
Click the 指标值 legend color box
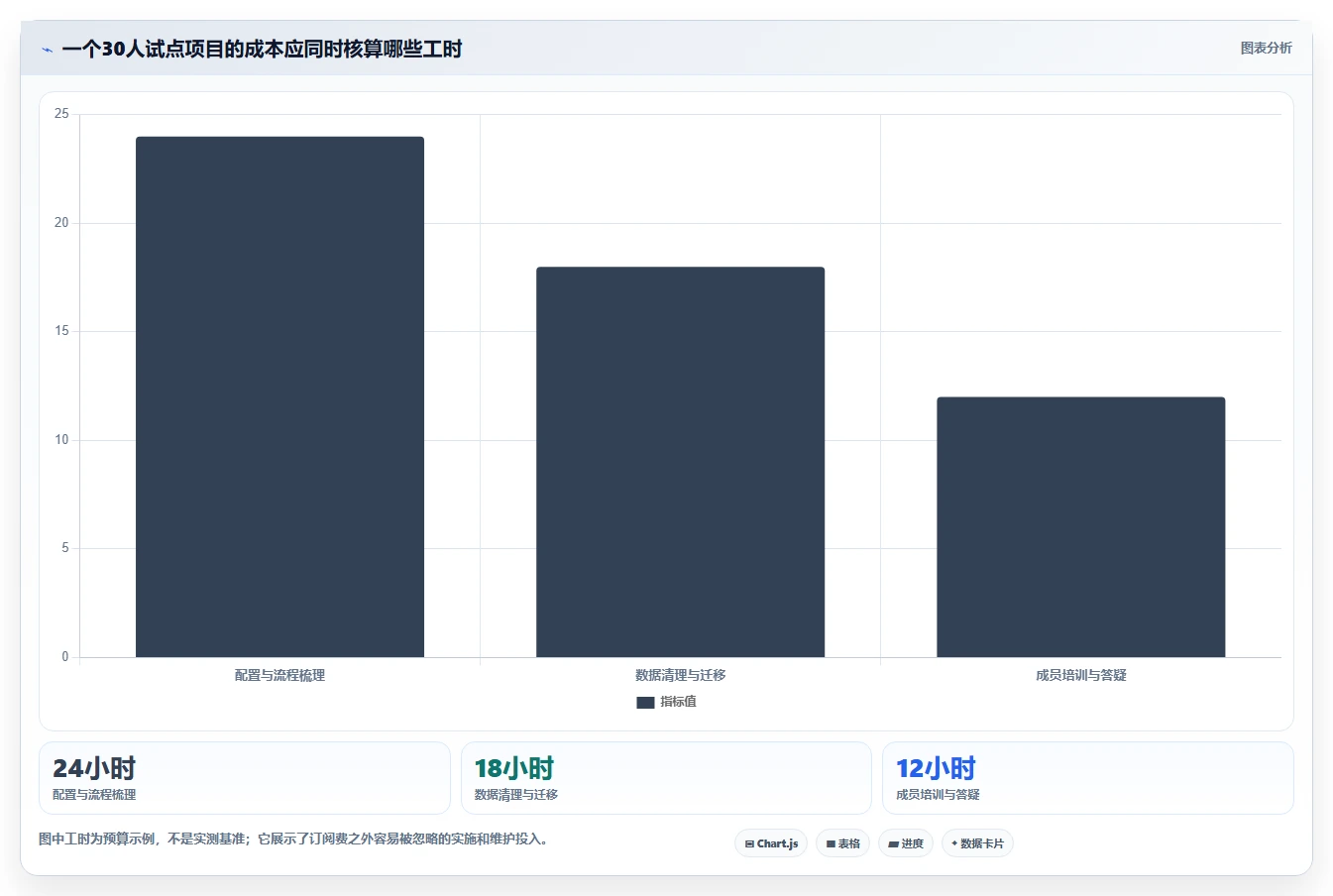pos(645,702)
